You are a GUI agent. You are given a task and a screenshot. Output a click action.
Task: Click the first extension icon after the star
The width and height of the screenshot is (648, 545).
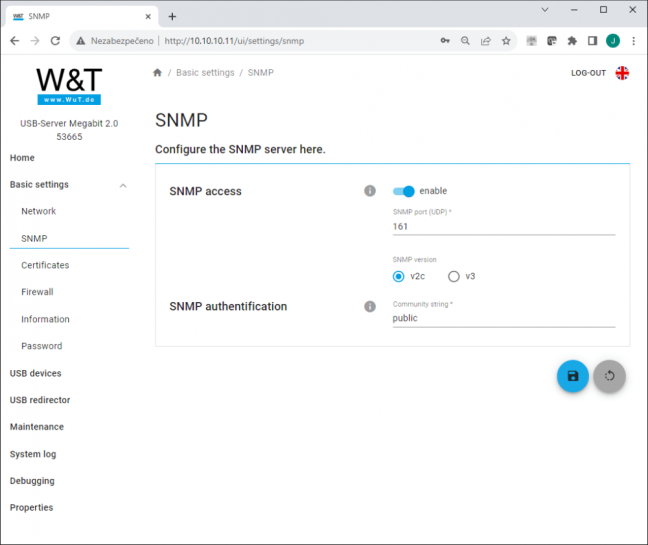(531, 40)
